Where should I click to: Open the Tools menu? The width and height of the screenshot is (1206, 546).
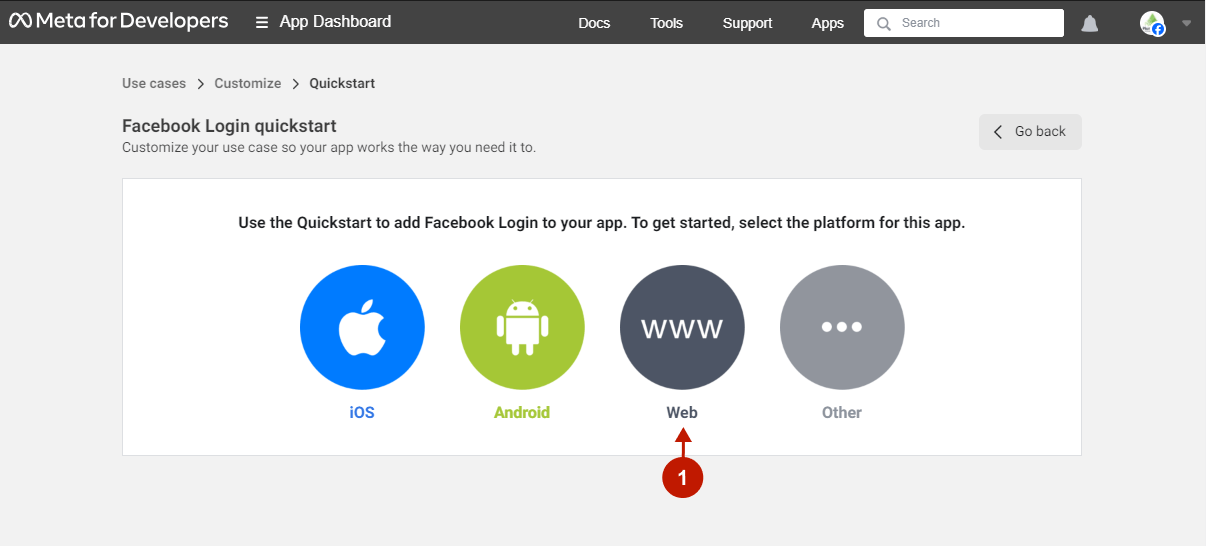pyautogui.click(x=666, y=23)
